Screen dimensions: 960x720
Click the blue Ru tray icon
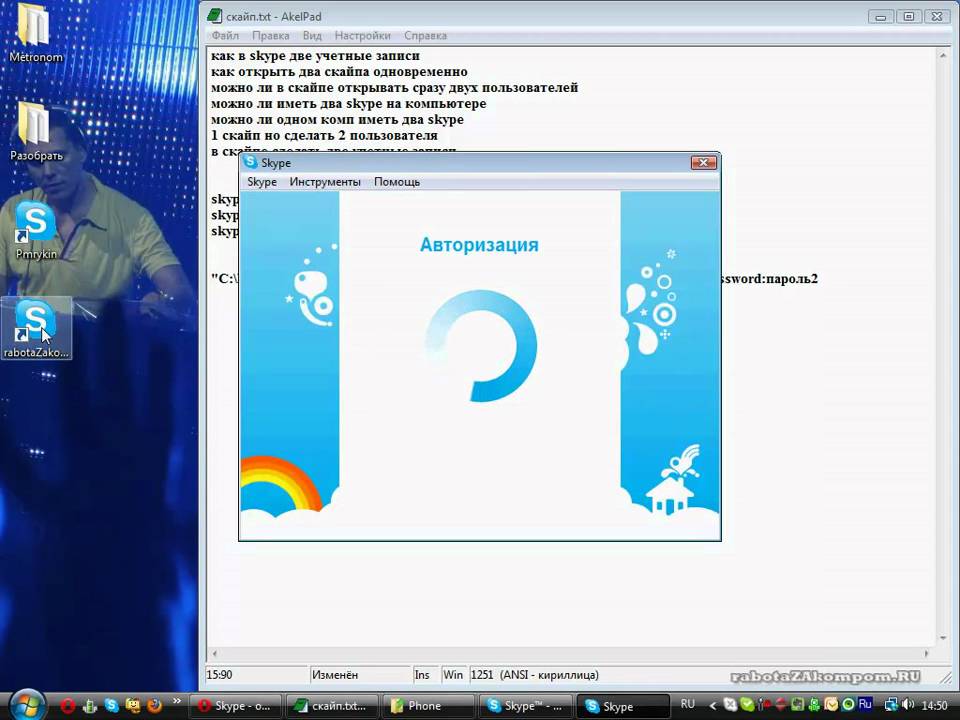[x=865, y=705]
